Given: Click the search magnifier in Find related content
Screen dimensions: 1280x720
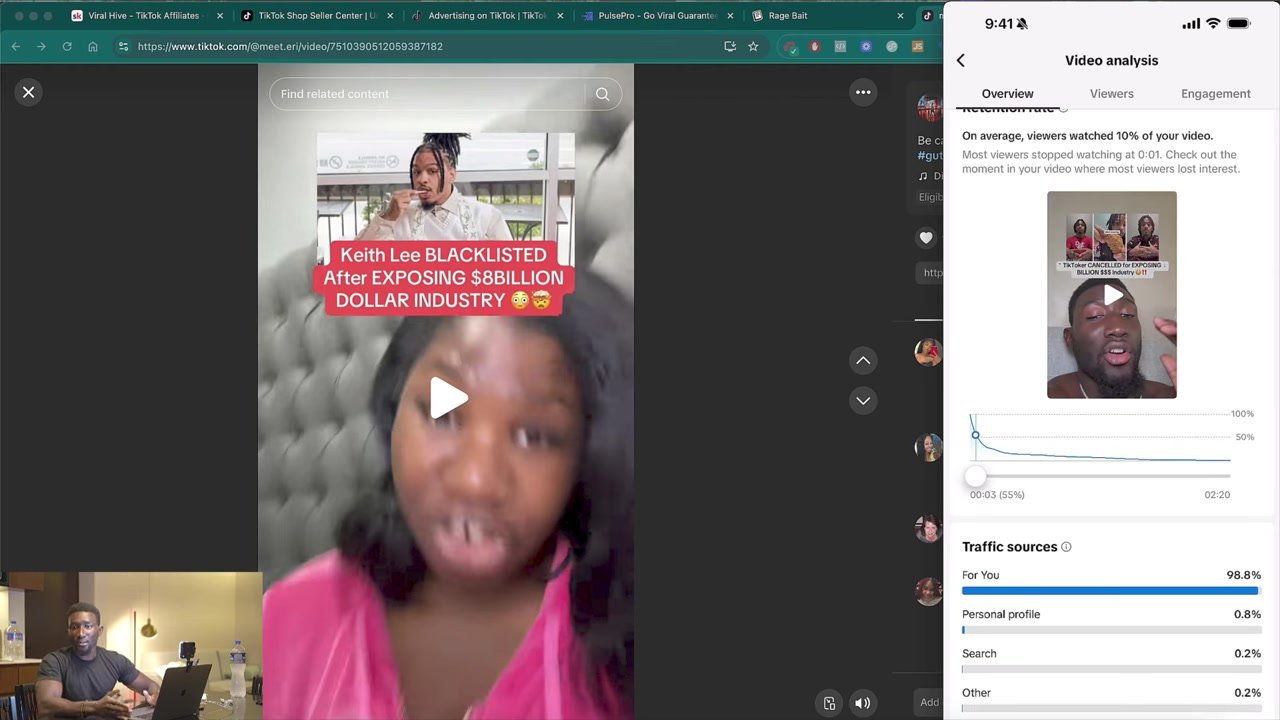Looking at the screenshot, I should point(602,94).
